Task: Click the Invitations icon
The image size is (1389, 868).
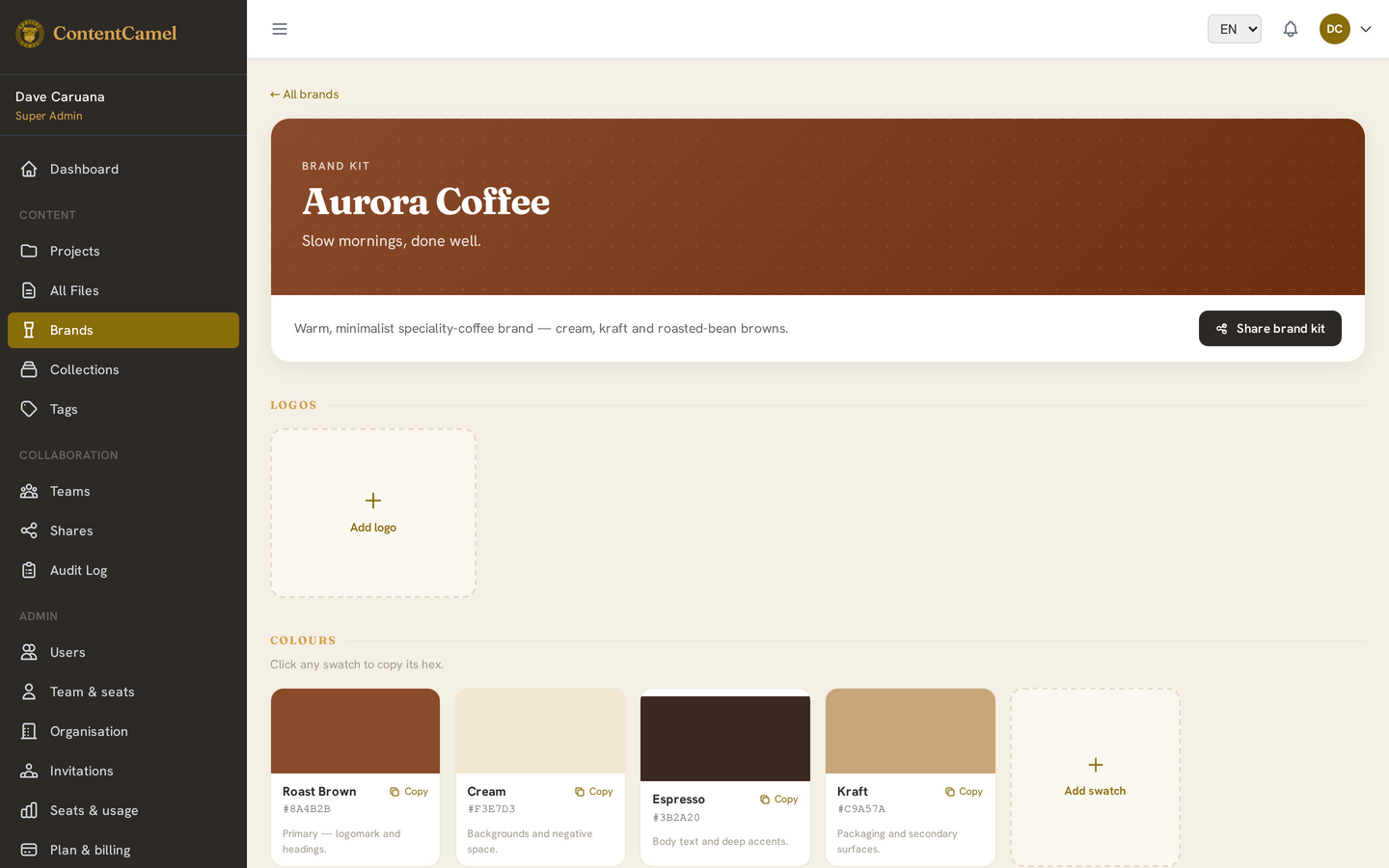Action: point(29,771)
